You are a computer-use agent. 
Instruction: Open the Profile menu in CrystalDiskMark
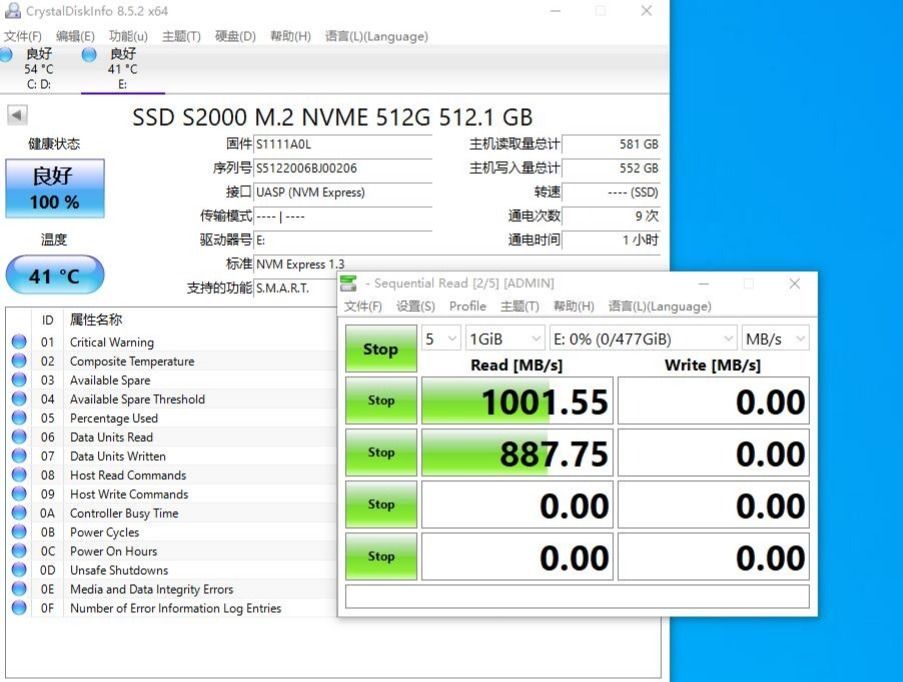coord(467,307)
